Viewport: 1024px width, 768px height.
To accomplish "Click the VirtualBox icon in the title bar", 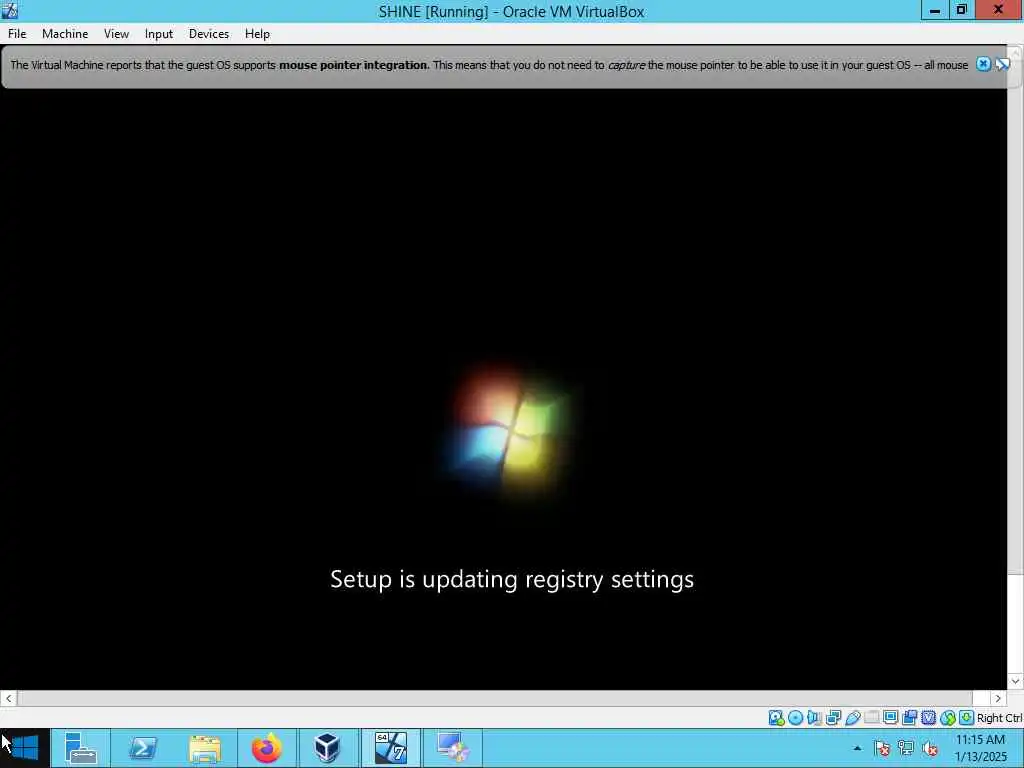I will [x=10, y=10].
